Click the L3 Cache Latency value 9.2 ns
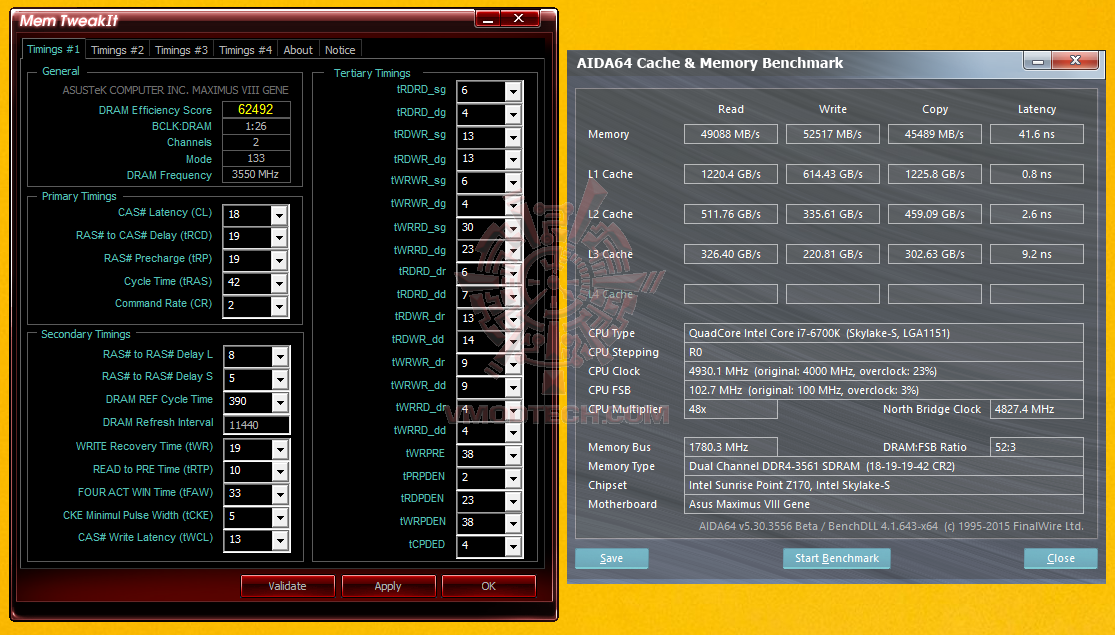This screenshot has width=1115, height=635. click(1037, 254)
